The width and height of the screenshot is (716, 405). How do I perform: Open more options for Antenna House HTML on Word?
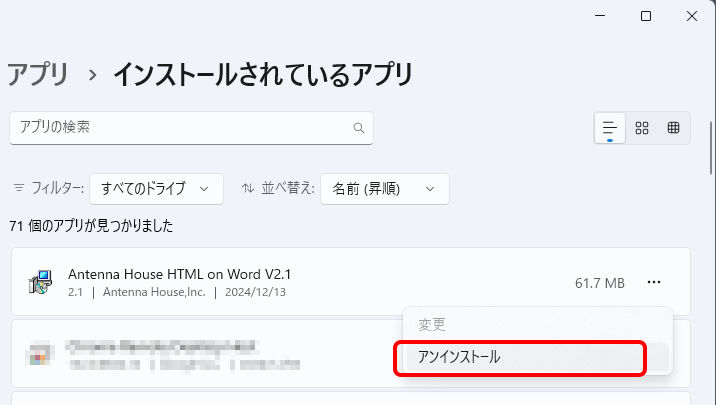coord(654,282)
